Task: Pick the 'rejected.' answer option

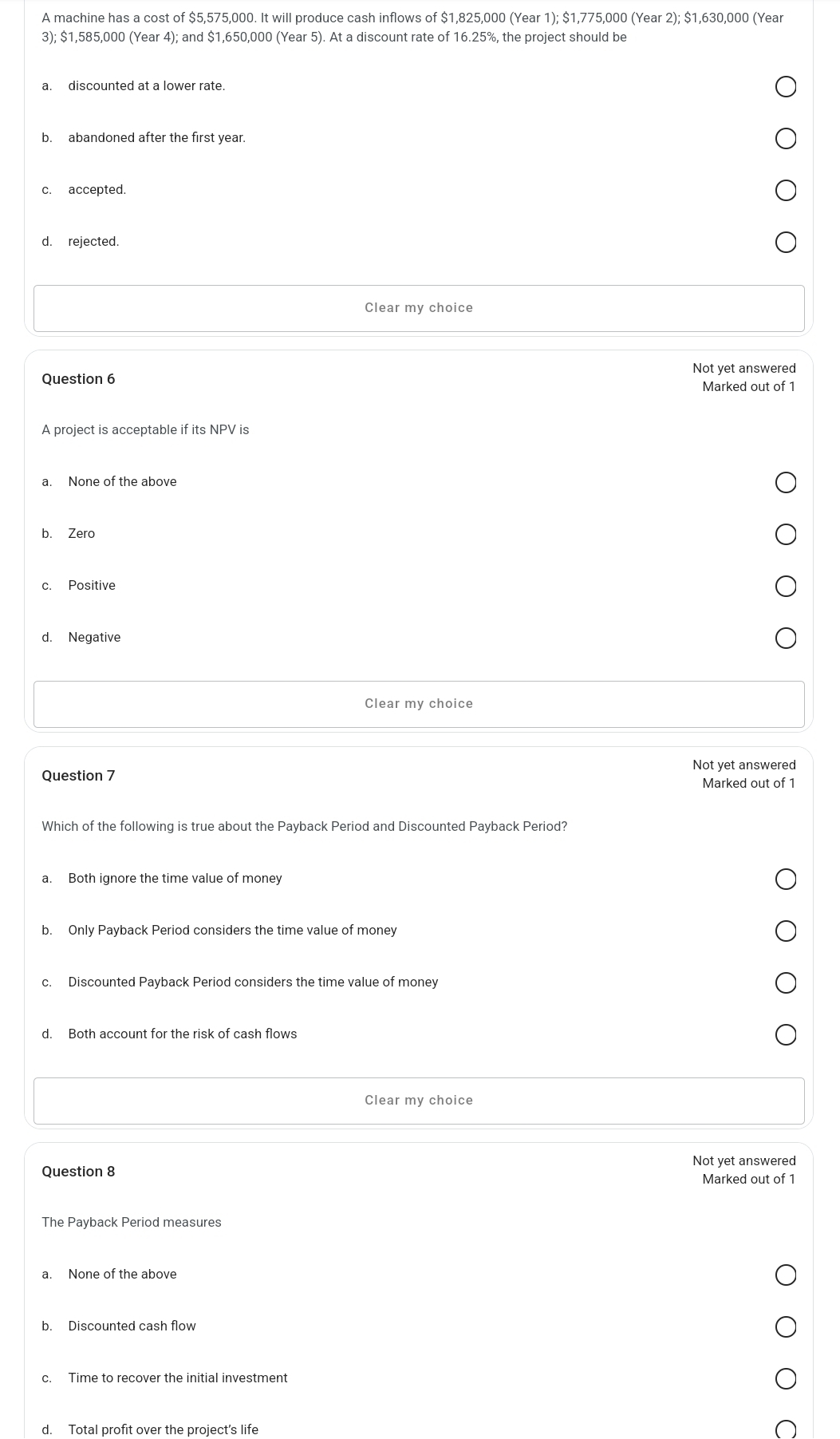Action: pos(785,243)
